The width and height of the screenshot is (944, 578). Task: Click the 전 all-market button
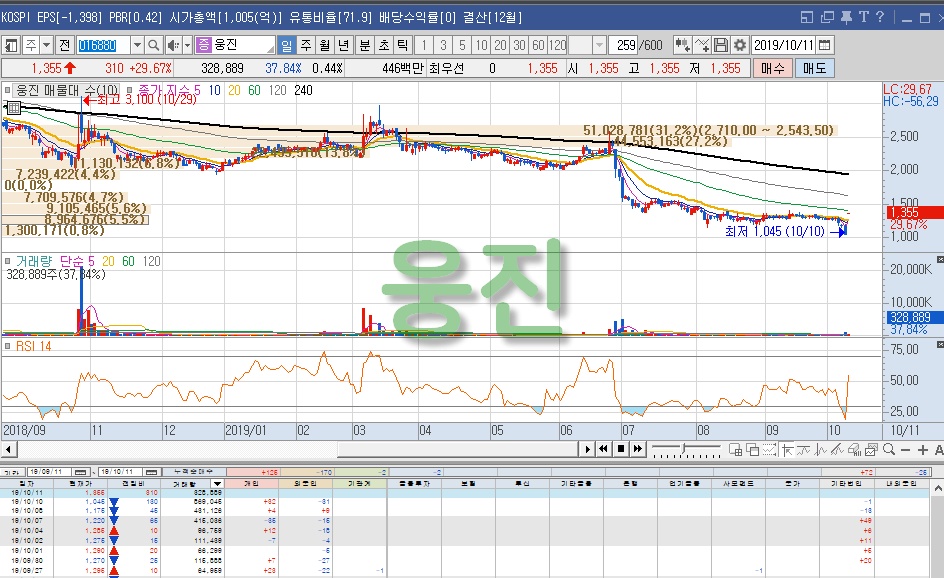pyautogui.click(x=64, y=45)
